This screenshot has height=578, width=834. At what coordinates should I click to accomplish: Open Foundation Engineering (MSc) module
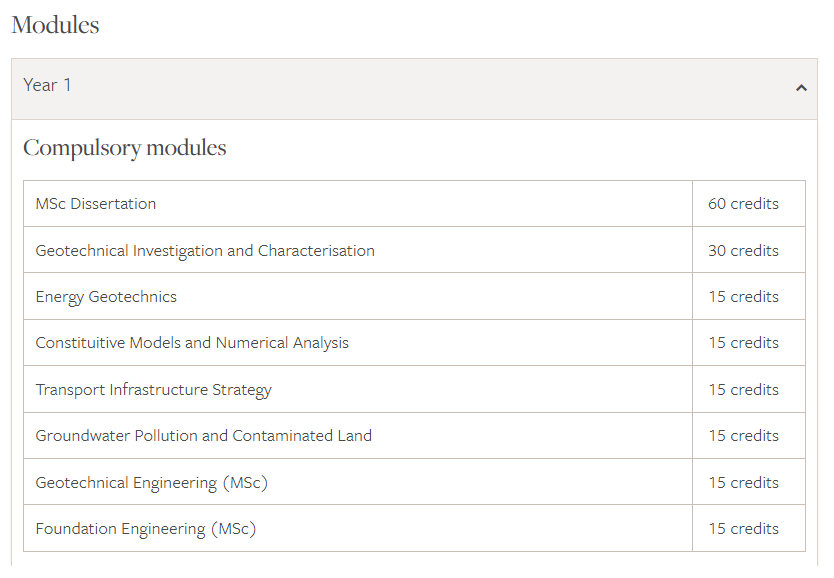(x=145, y=529)
